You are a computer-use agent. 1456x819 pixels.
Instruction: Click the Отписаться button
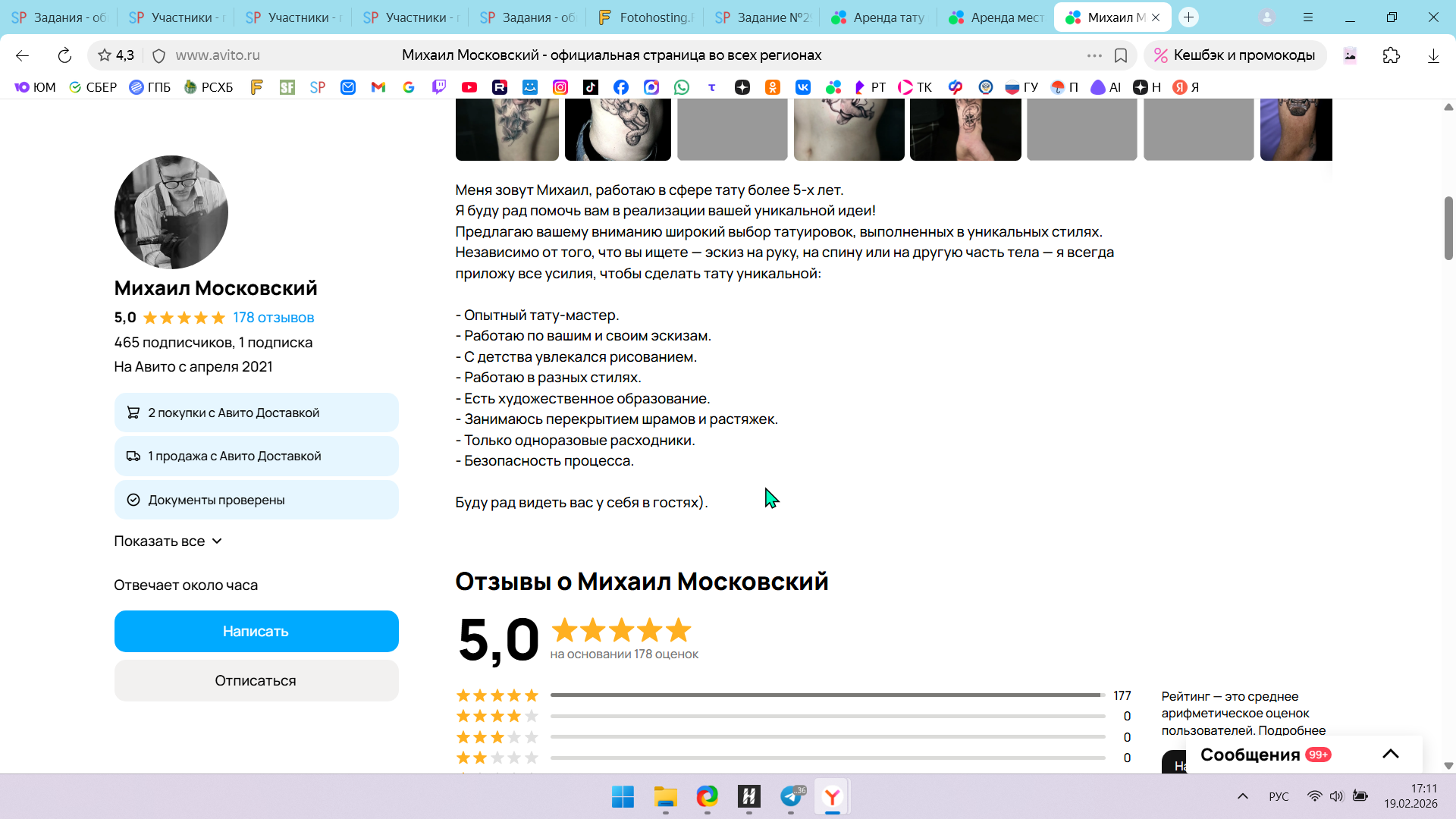click(256, 680)
